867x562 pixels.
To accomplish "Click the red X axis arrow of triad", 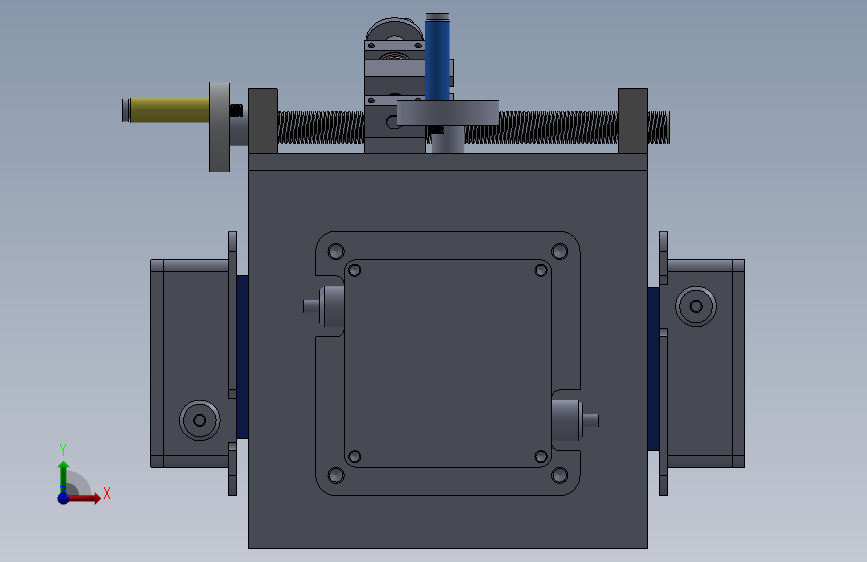I will click(x=85, y=498).
